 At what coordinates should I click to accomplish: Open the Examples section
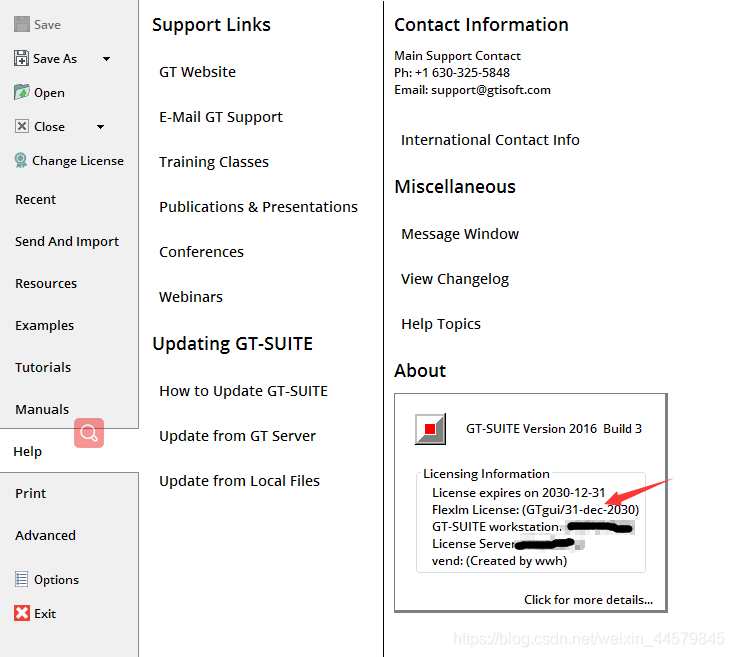(45, 326)
